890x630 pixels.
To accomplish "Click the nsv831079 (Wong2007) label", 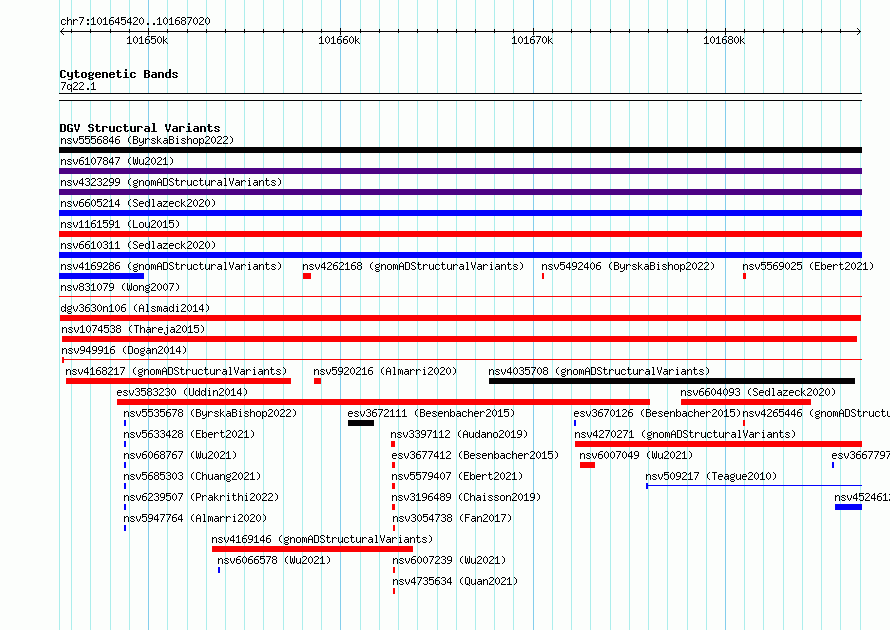I will click(x=120, y=287).
